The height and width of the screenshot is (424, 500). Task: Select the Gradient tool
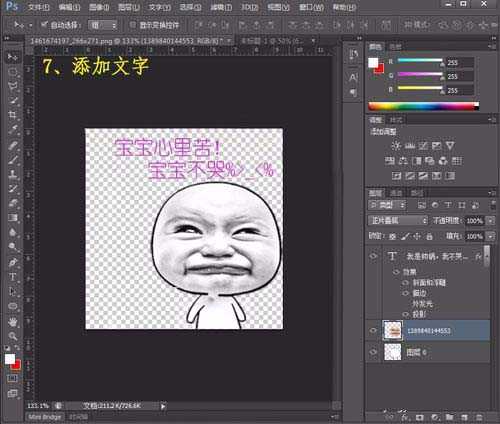(13, 218)
